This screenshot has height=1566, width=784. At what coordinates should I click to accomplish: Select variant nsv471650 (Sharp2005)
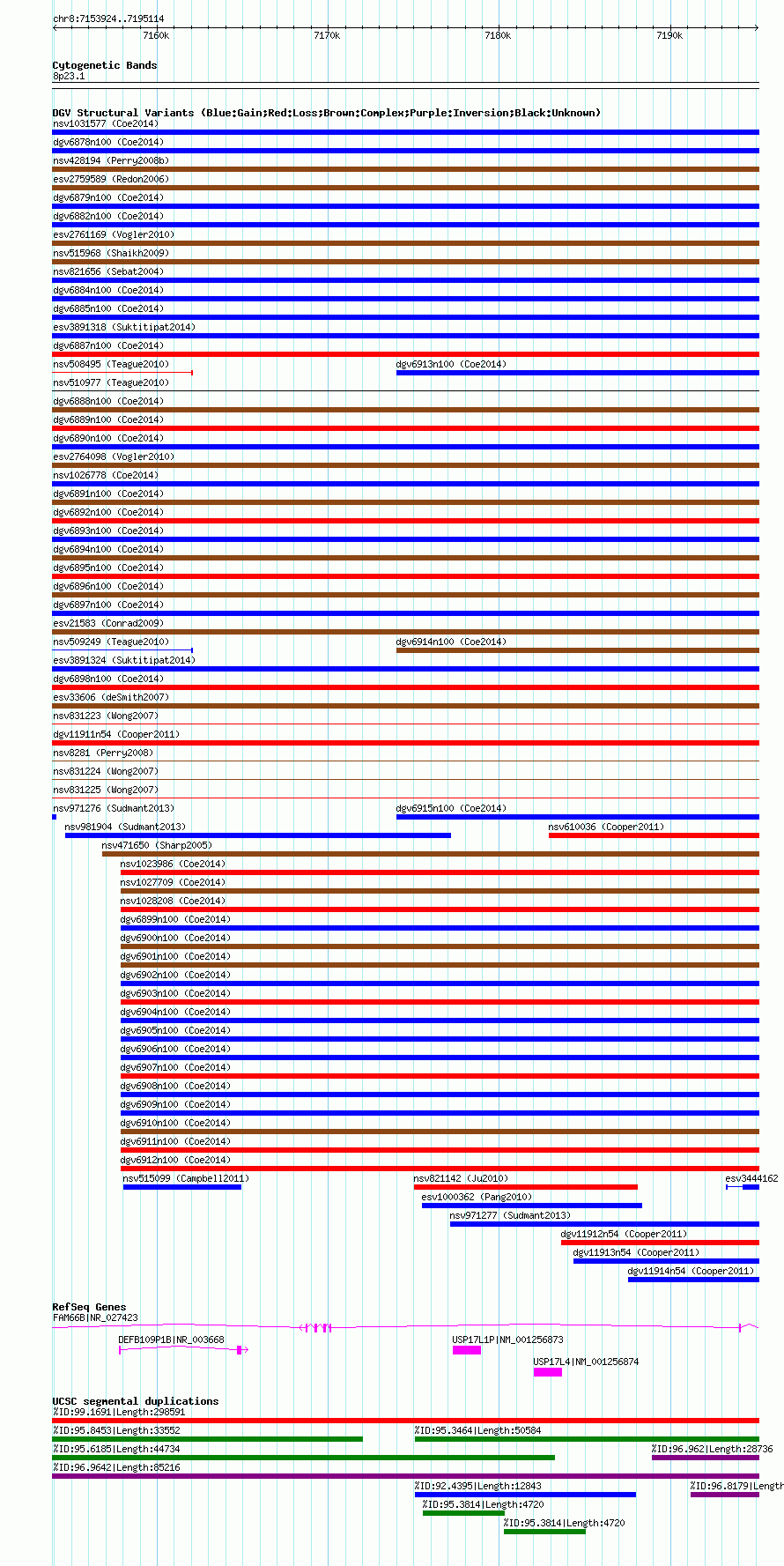[431, 854]
